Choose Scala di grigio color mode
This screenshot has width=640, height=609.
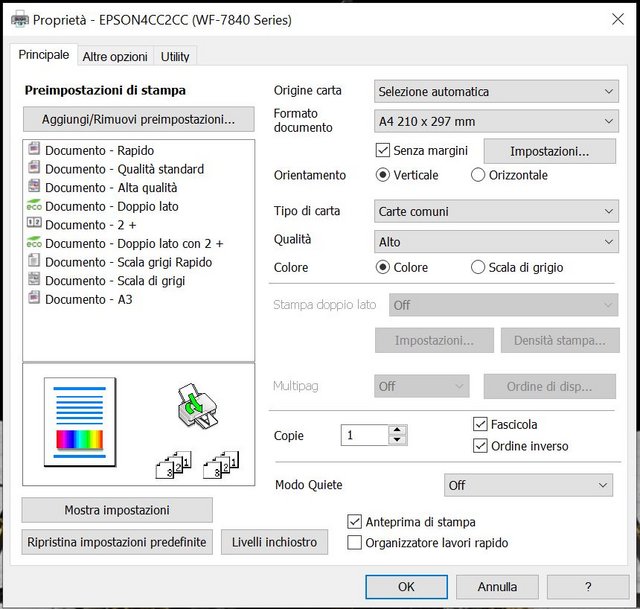(x=478, y=267)
